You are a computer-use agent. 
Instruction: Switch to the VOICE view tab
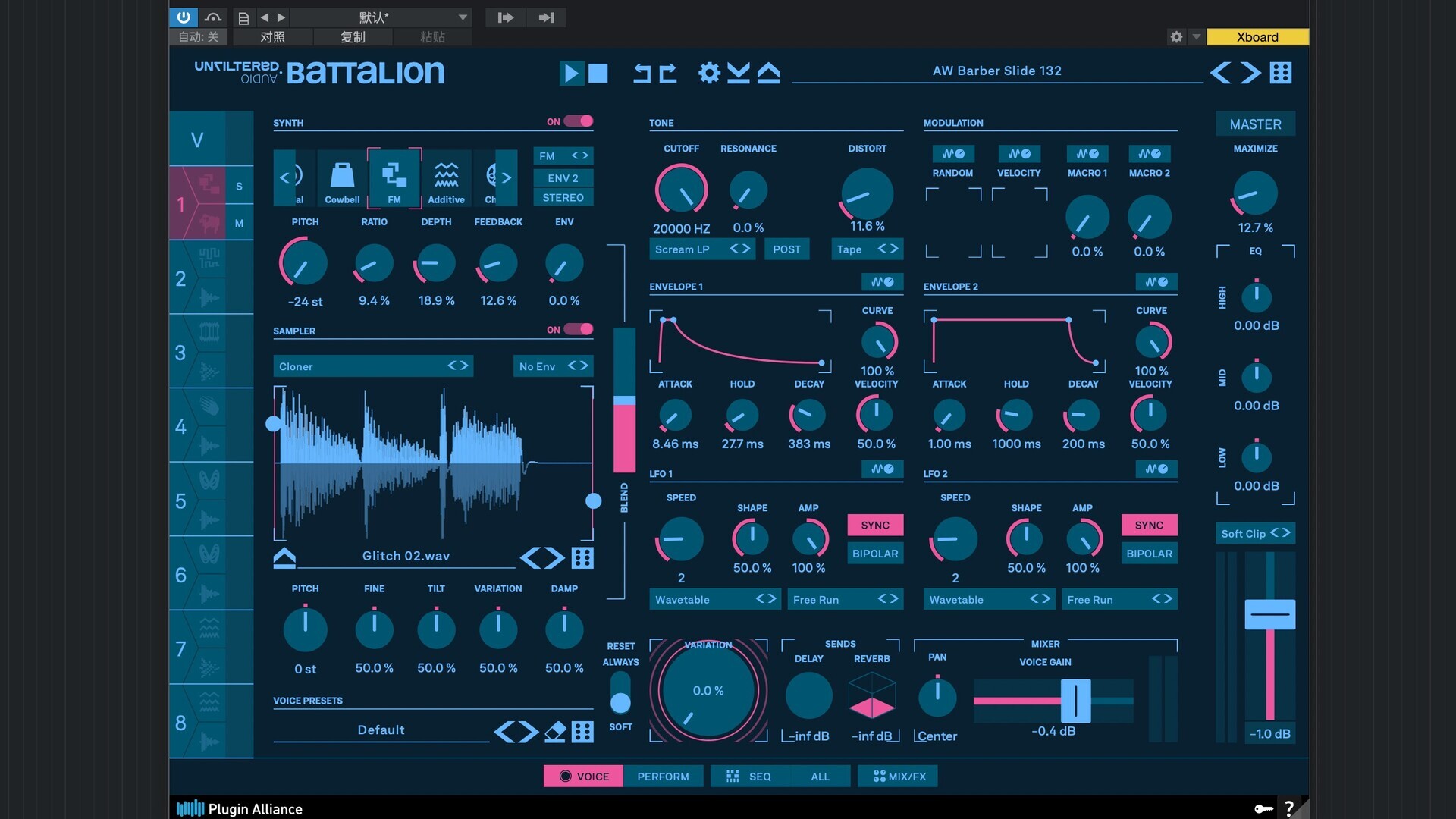pyautogui.click(x=583, y=777)
